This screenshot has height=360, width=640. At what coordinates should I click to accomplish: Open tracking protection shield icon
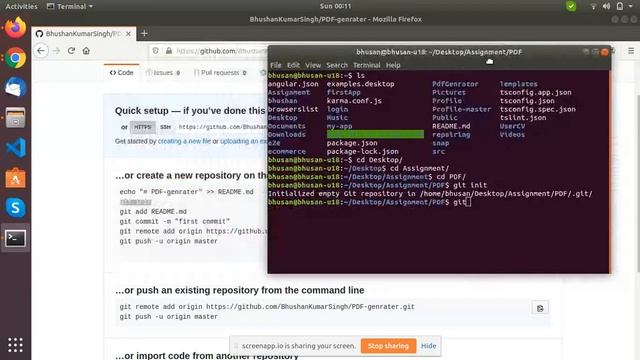(156, 51)
